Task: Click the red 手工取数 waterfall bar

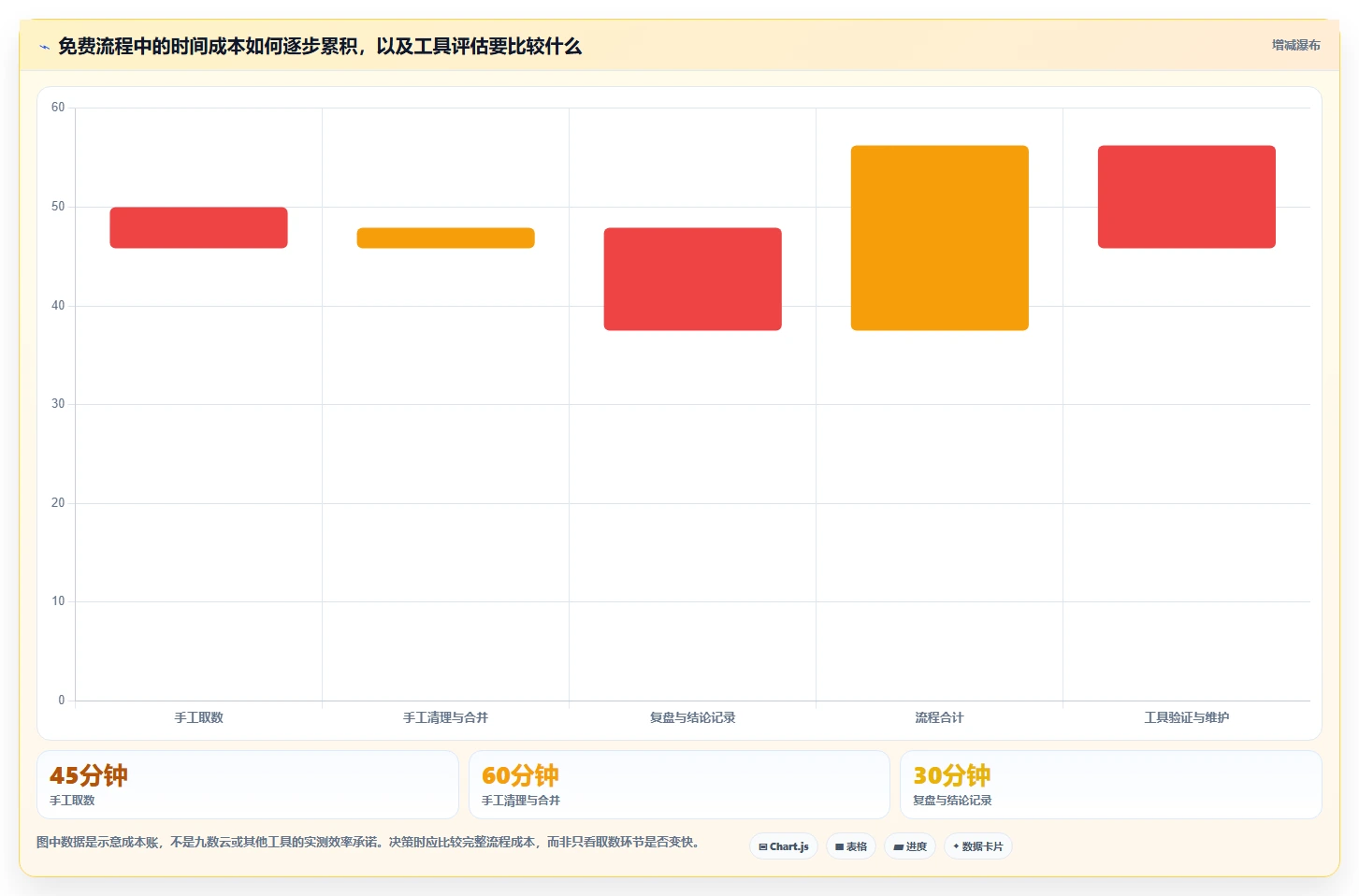Action: coord(198,227)
